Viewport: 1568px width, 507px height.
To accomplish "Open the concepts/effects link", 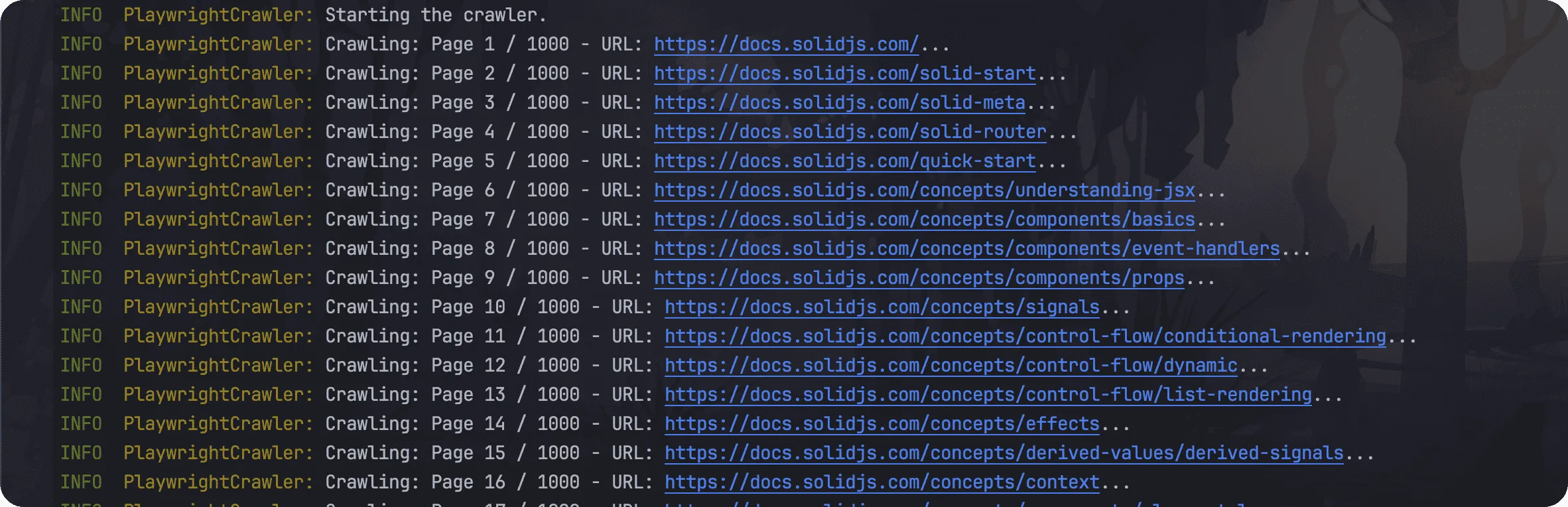I will (882, 424).
